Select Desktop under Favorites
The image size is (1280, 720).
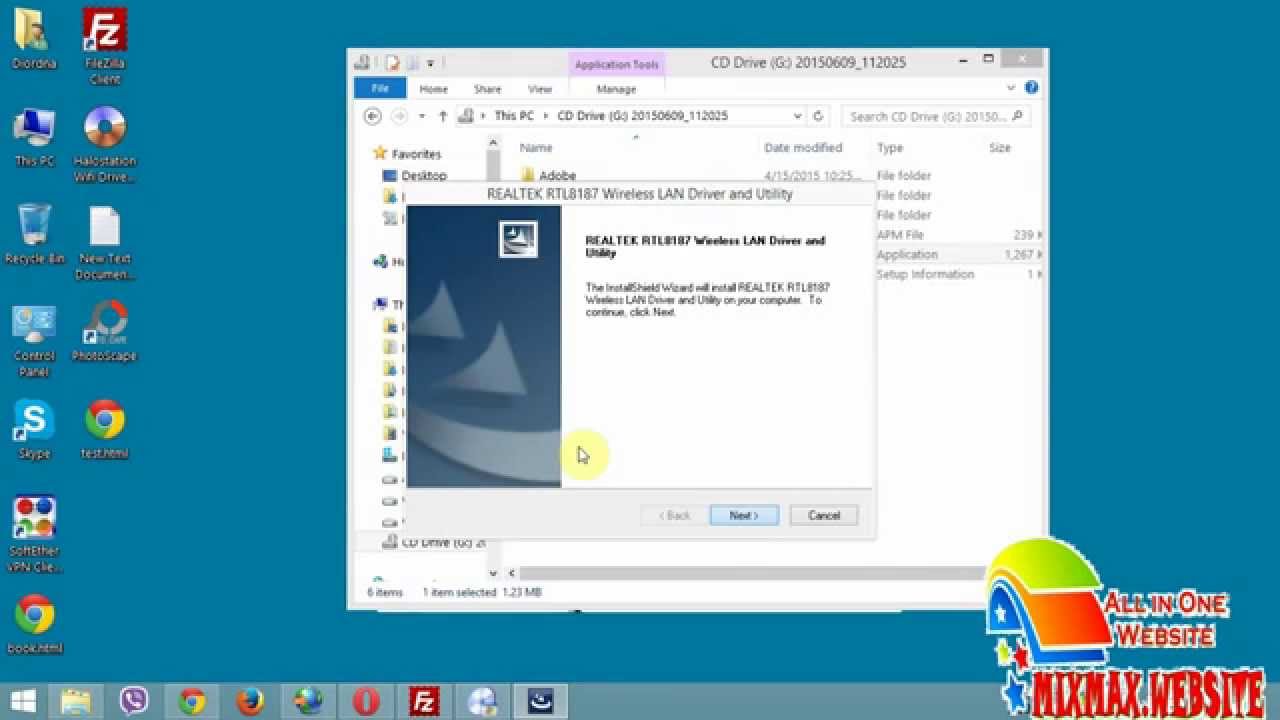(415, 176)
